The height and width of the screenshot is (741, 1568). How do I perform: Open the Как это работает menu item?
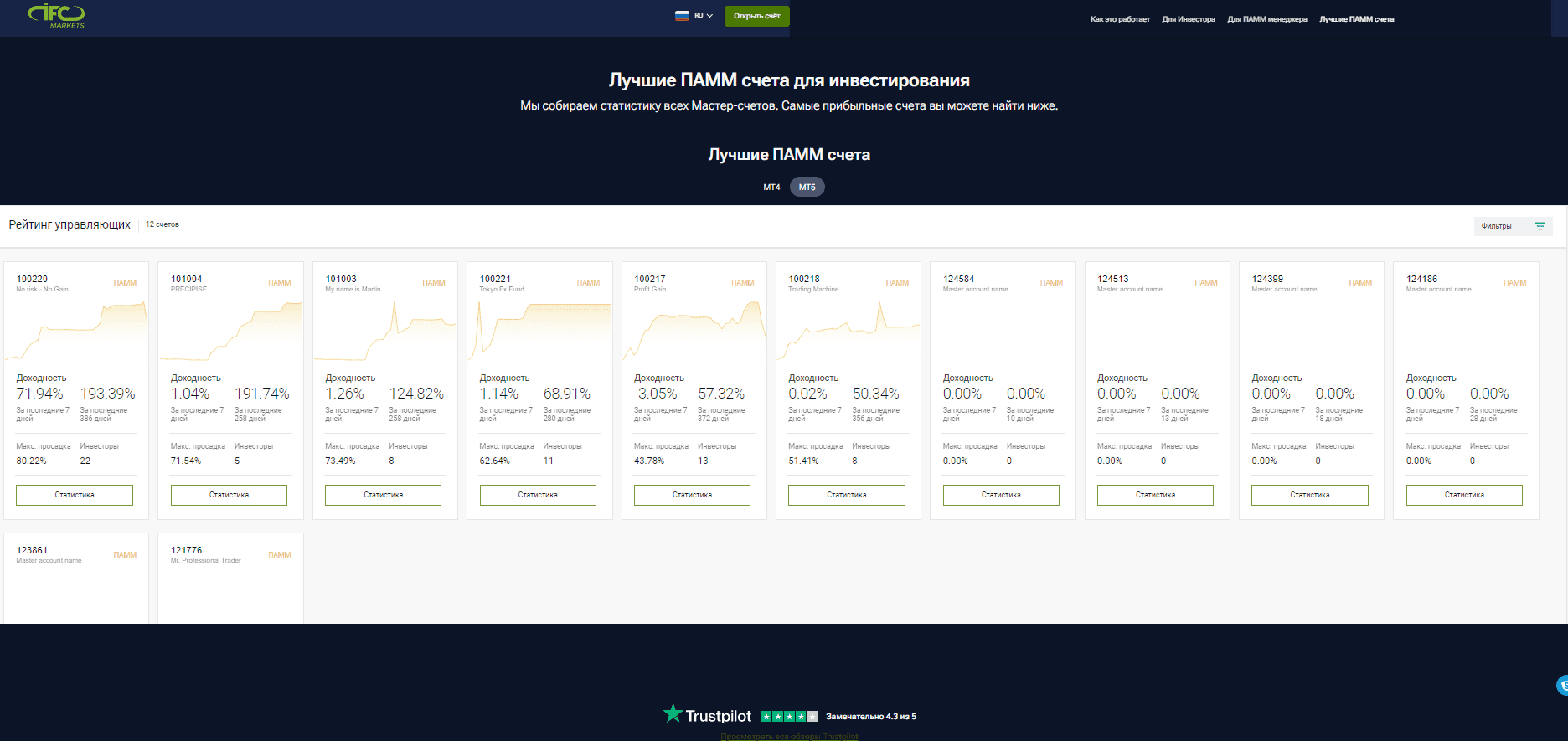point(1120,19)
